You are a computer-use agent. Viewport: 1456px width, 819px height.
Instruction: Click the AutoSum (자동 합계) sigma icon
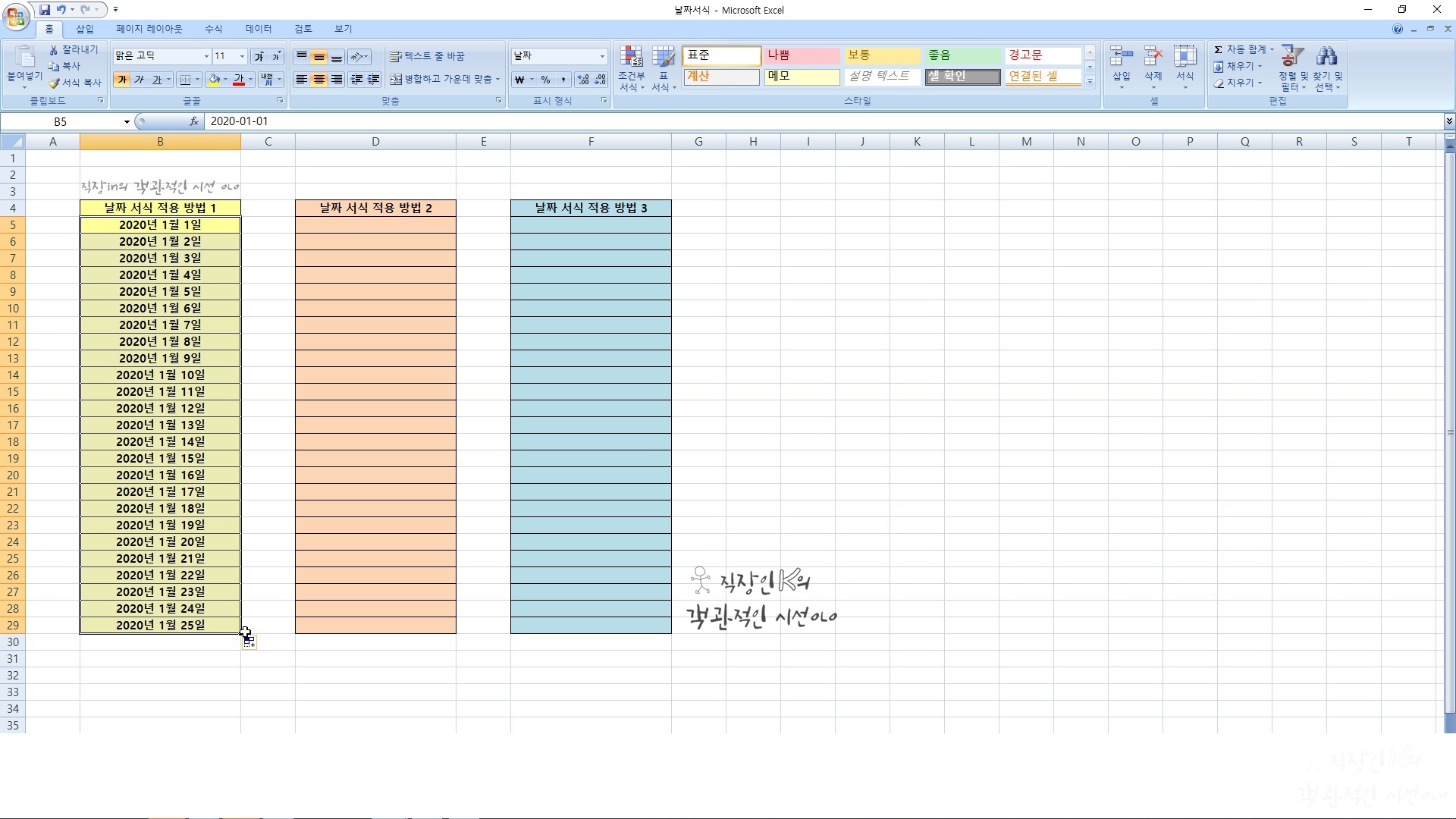coord(1218,49)
